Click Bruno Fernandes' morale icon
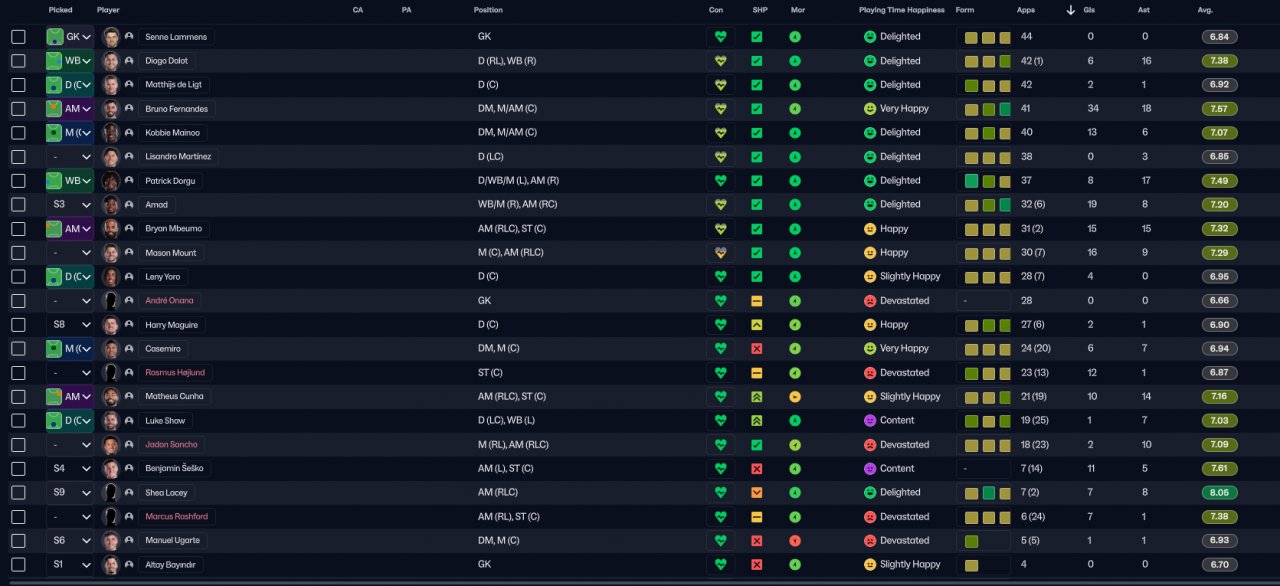The height and width of the screenshot is (586, 1280). [795, 109]
